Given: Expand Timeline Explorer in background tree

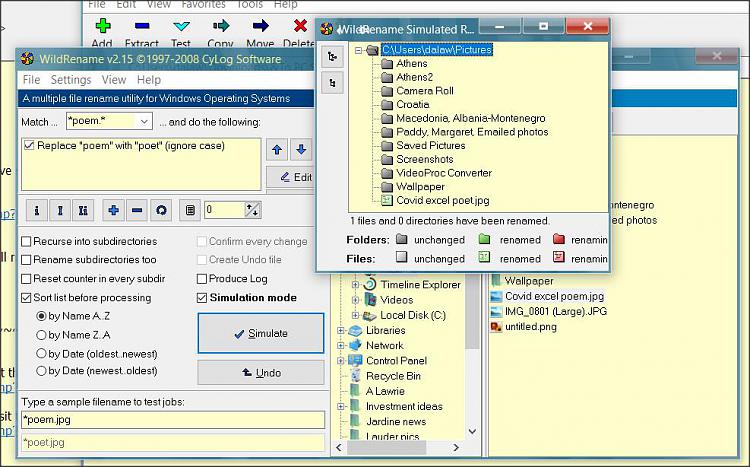Looking at the screenshot, I should [x=355, y=285].
